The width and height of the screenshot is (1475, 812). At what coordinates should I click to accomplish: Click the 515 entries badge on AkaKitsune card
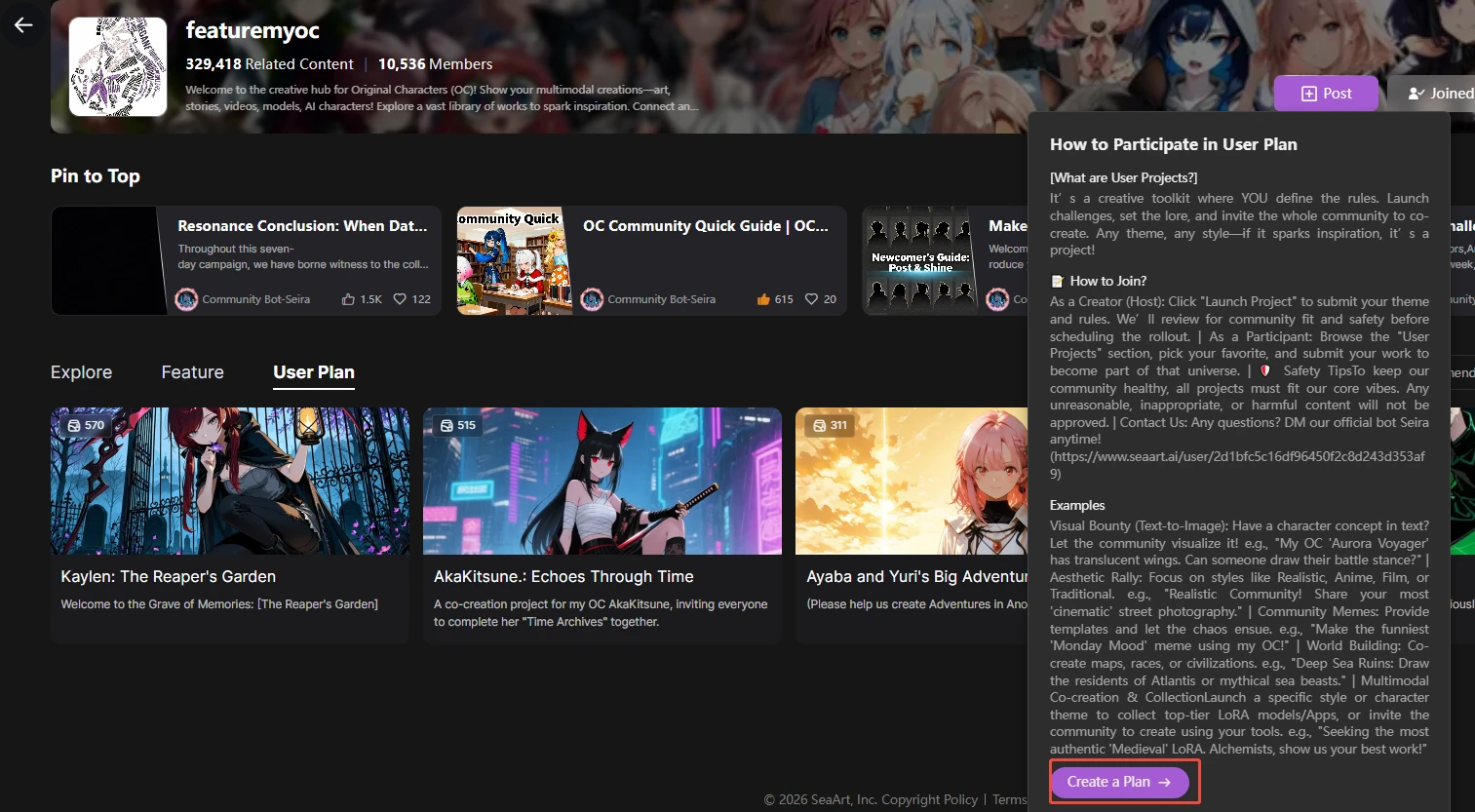click(x=457, y=425)
